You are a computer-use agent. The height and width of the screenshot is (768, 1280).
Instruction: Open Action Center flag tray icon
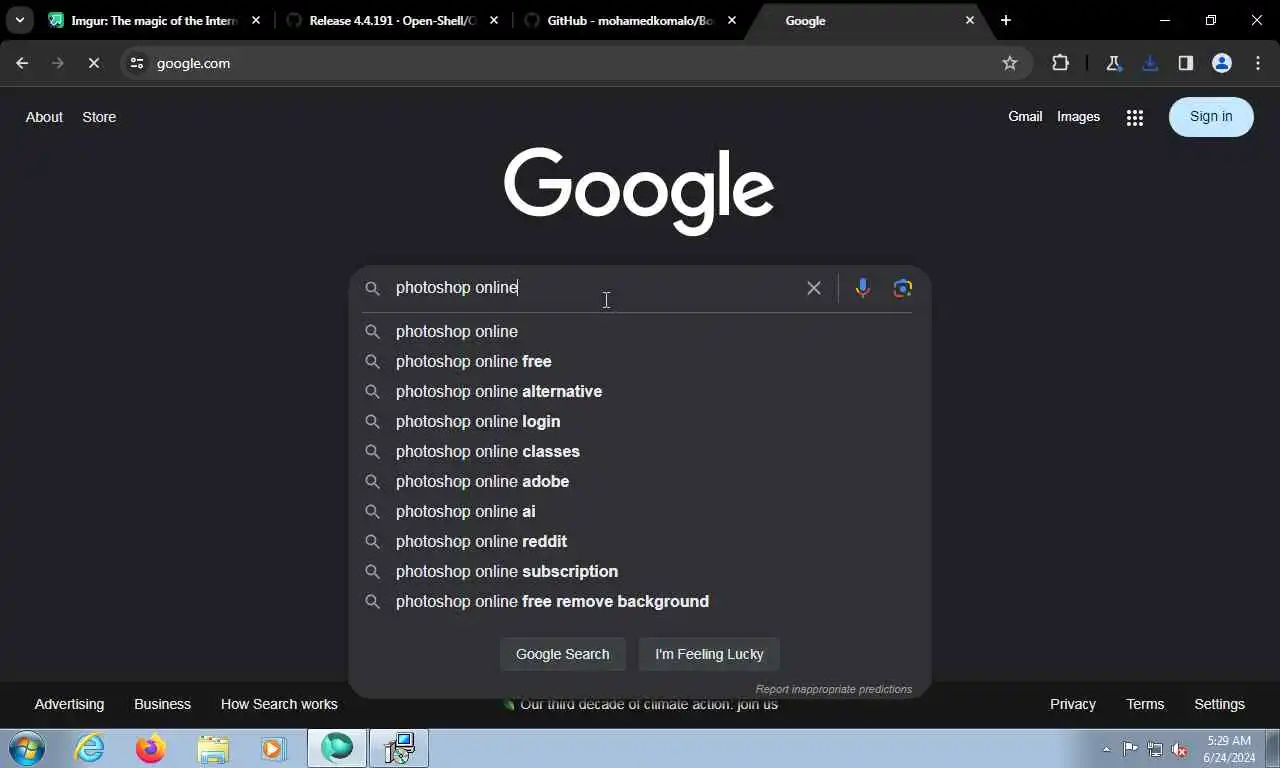pyautogui.click(x=1130, y=748)
